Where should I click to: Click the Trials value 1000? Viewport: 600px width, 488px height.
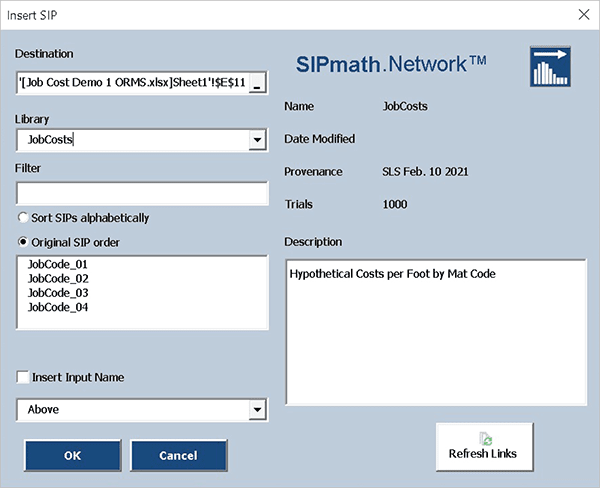click(x=395, y=204)
